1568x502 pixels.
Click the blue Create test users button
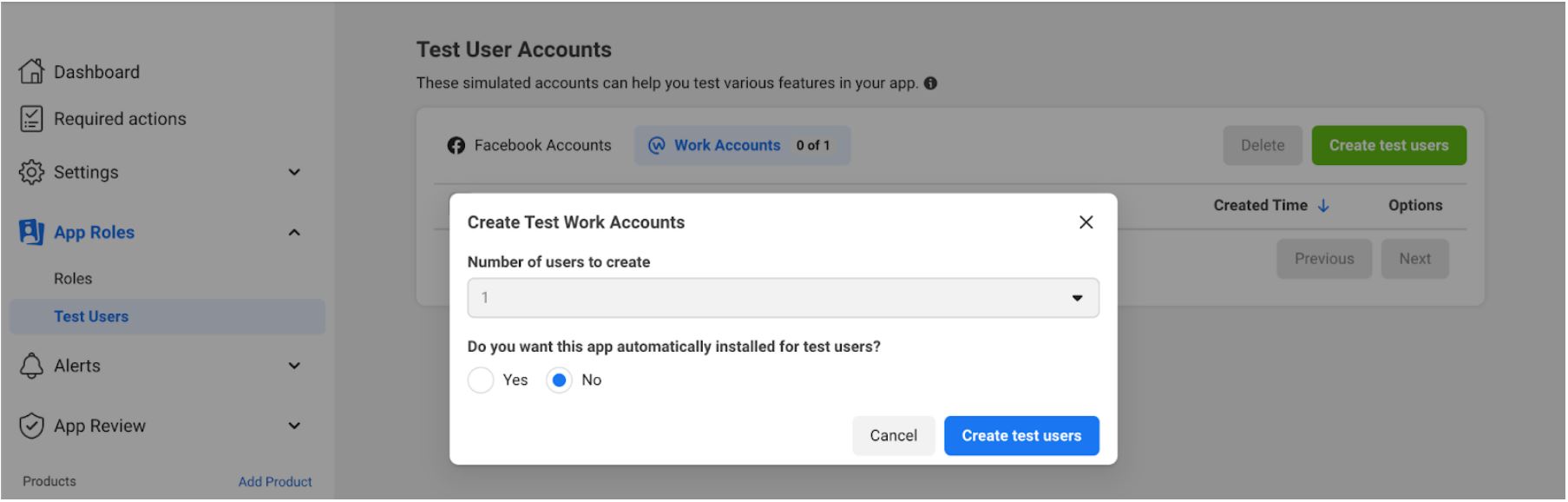1021,436
